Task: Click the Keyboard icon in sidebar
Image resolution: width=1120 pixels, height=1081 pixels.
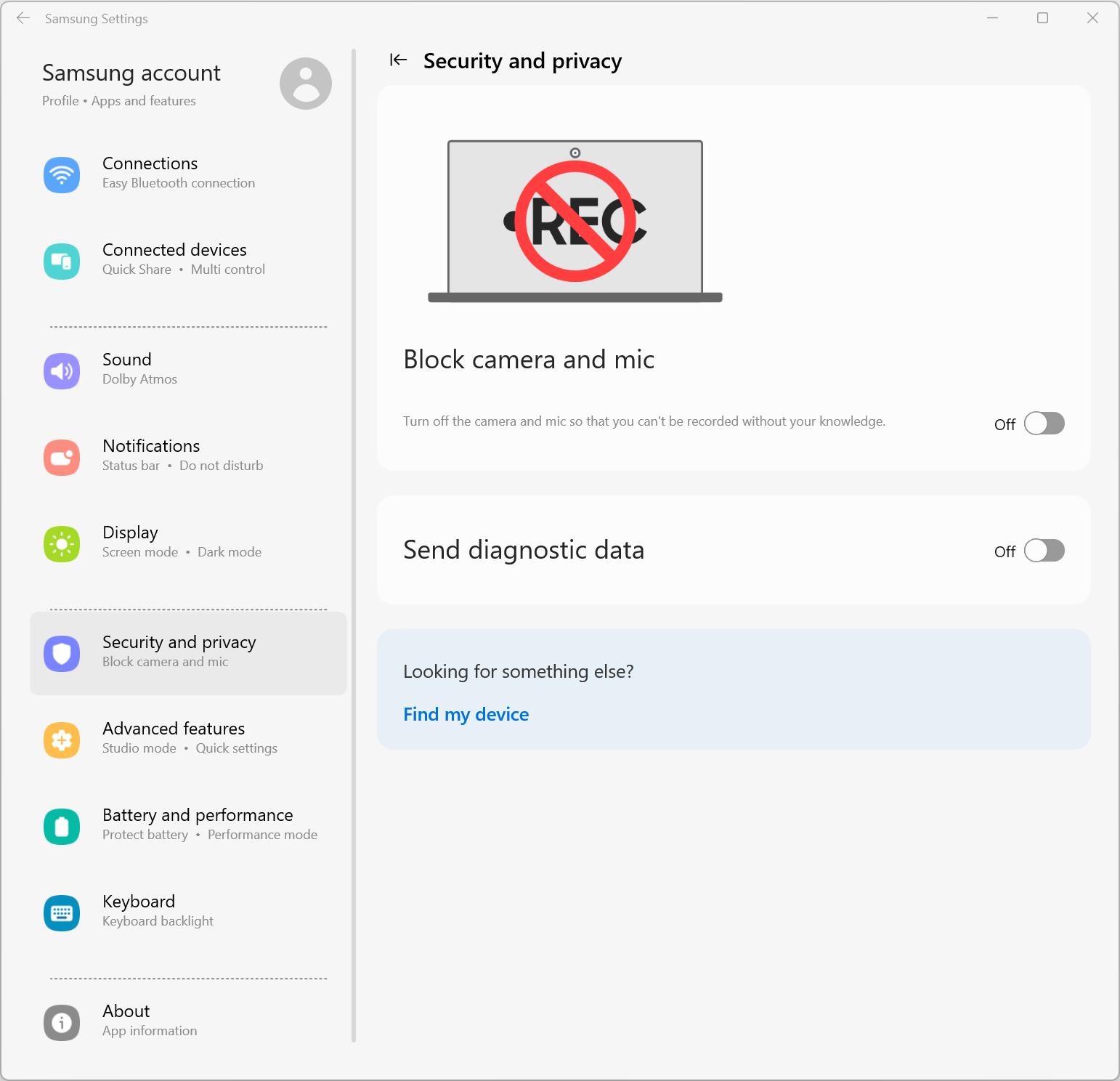Action: click(x=62, y=913)
